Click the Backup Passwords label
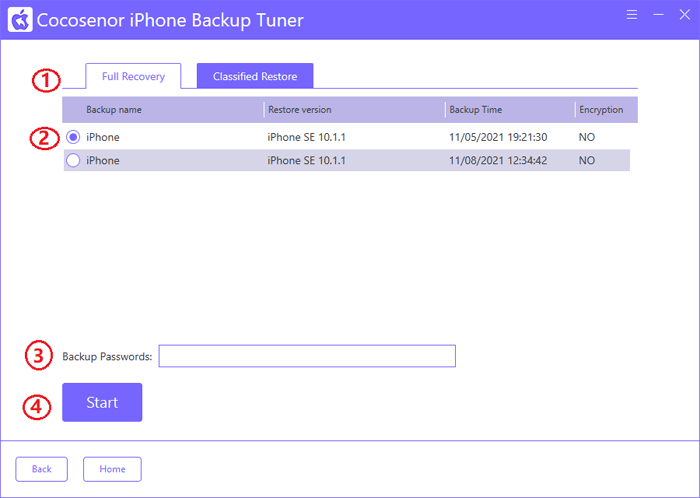 coord(107,357)
